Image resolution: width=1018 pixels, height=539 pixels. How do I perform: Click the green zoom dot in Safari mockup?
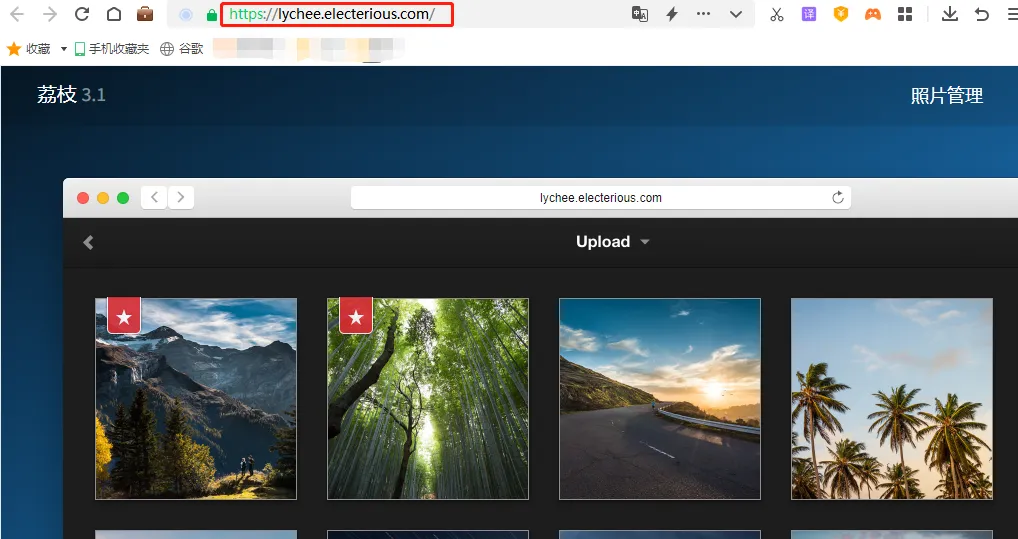123,198
